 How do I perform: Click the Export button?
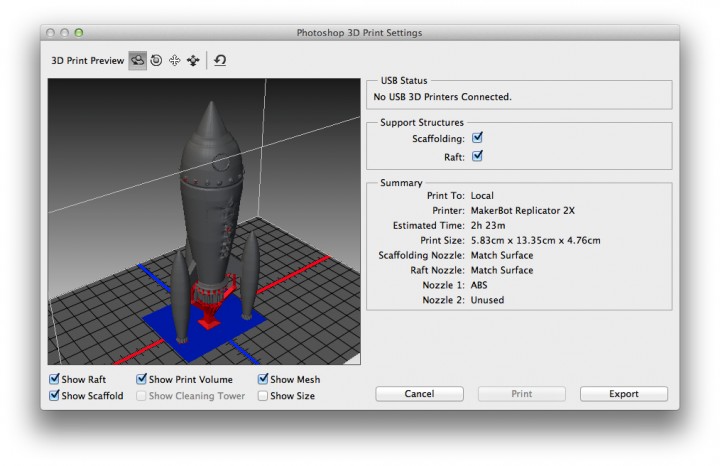pos(624,394)
